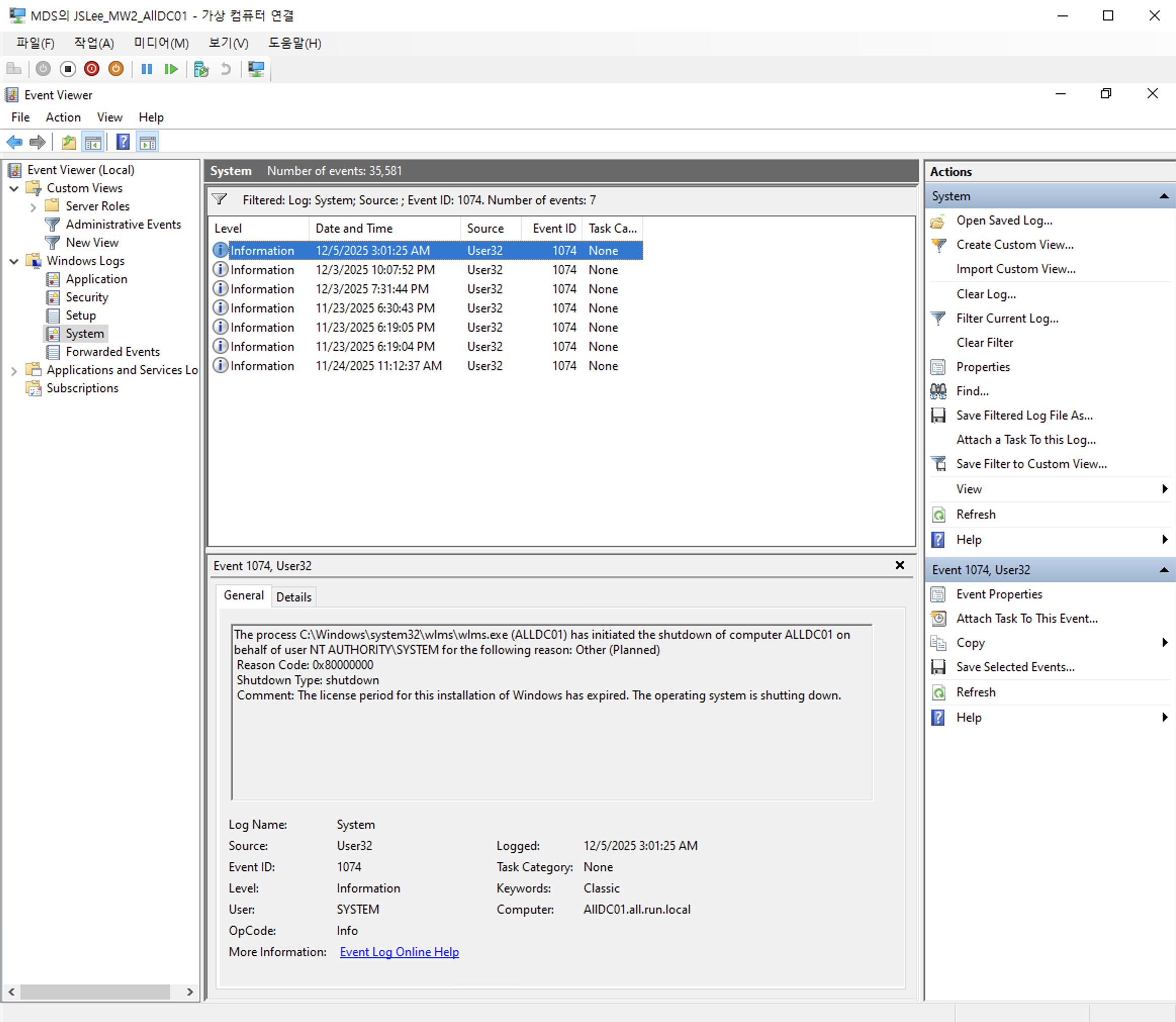
Task: Click the Find binoculars action
Action: pos(972,391)
